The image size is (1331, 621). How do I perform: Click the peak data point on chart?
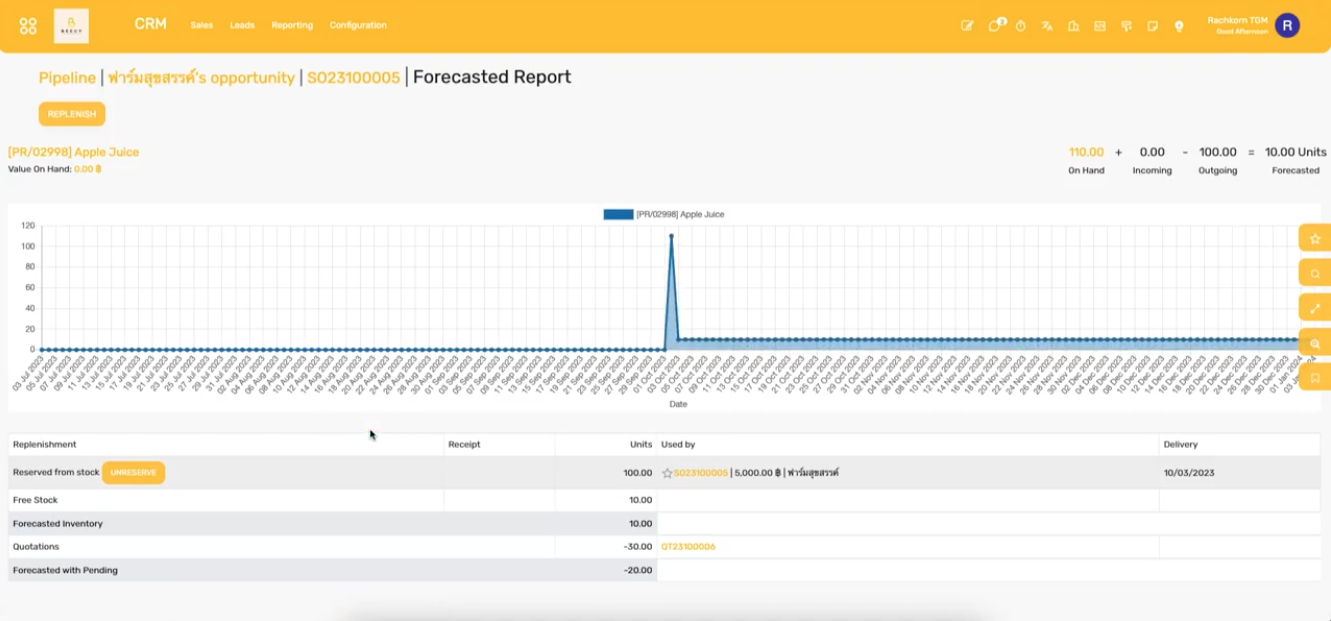click(671, 236)
